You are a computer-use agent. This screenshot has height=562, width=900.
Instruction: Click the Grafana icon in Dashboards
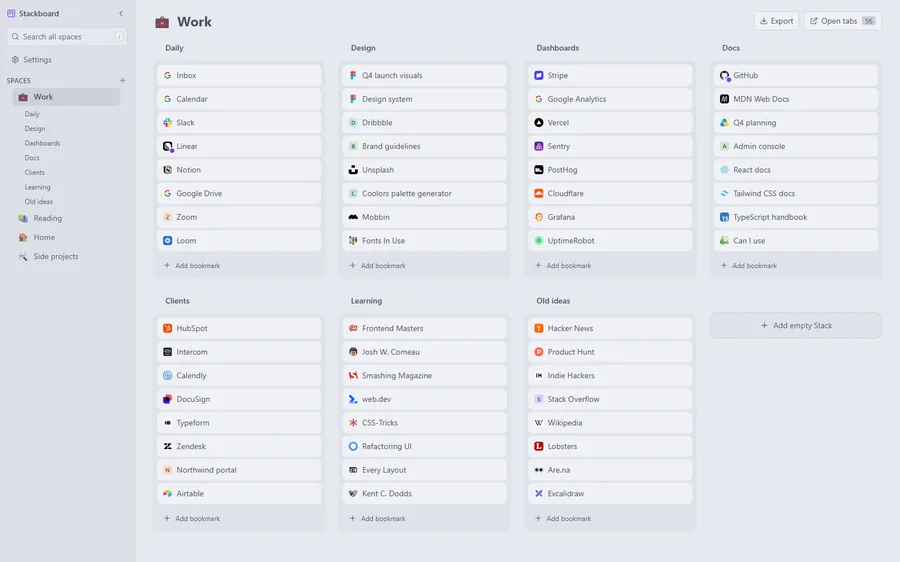click(x=538, y=217)
